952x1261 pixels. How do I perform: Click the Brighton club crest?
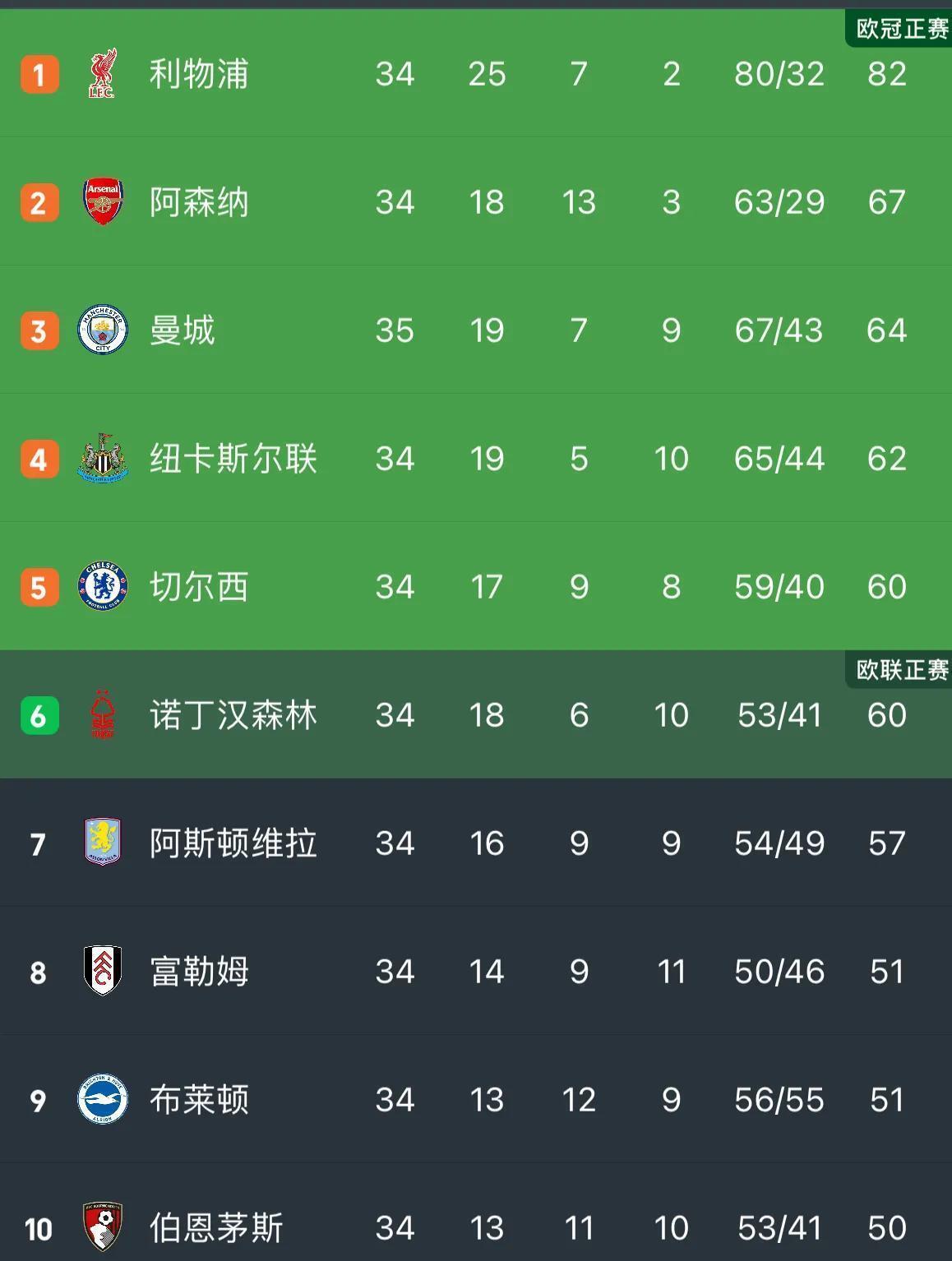click(101, 1100)
